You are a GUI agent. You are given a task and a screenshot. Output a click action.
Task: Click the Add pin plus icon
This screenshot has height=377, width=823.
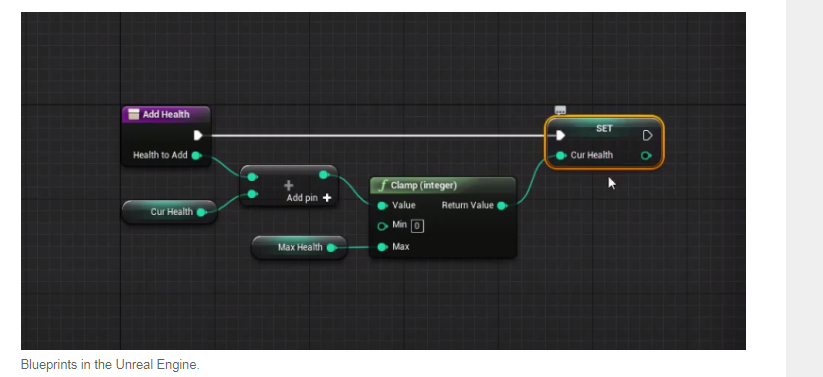pyautogui.click(x=327, y=198)
